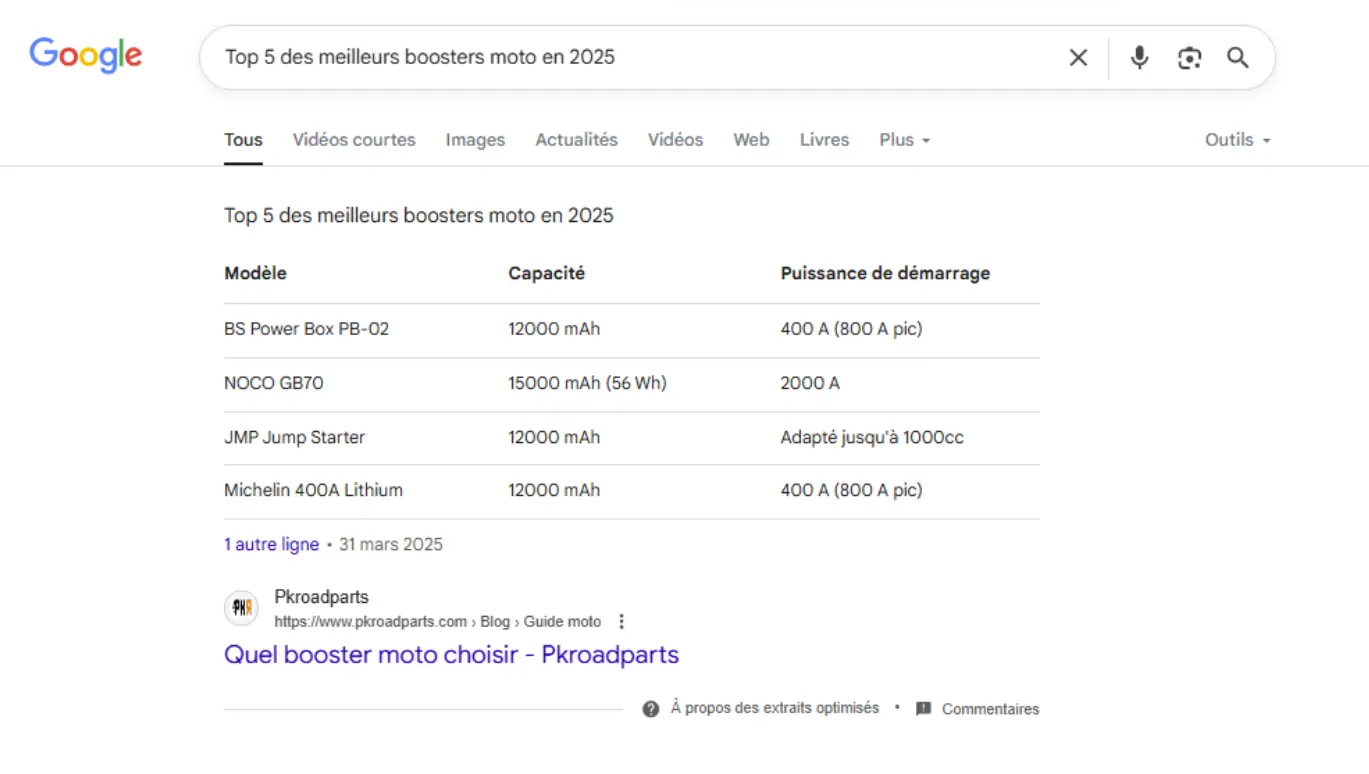Click the snippet heading 'Top 5 des meilleurs boosters'
This screenshot has height=774, width=1369.
coord(419,215)
